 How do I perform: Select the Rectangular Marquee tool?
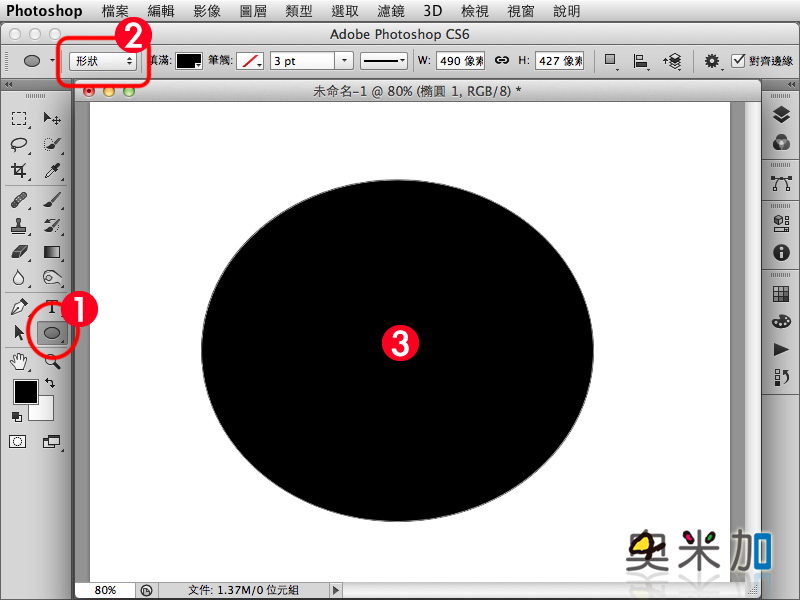point(19,119)
